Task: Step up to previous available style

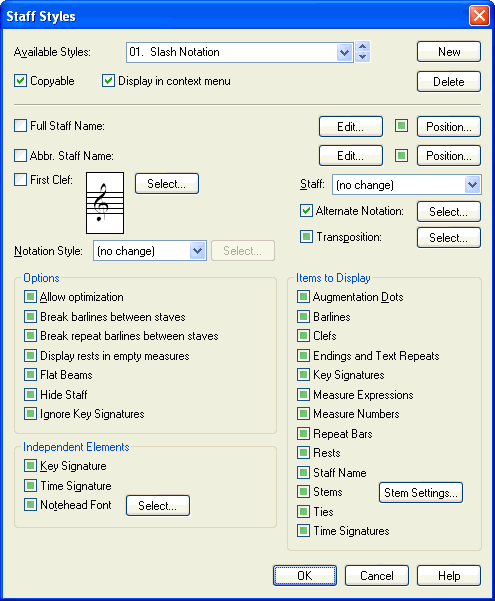Action: [363, 47]
